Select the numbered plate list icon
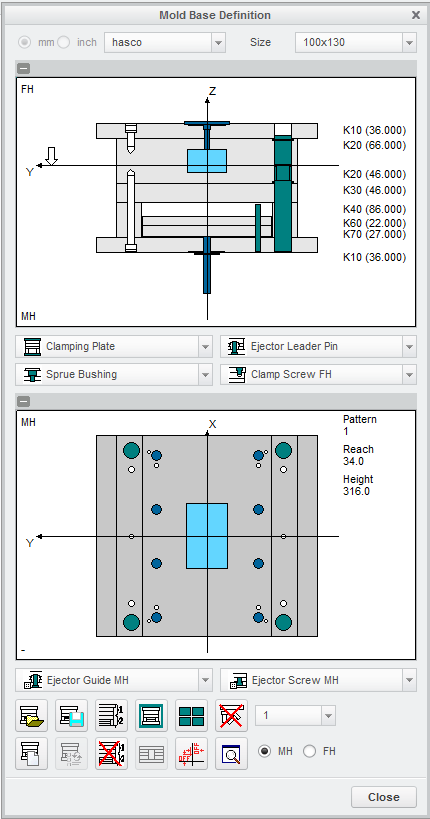The image size is (430, 819). point(111,716)
